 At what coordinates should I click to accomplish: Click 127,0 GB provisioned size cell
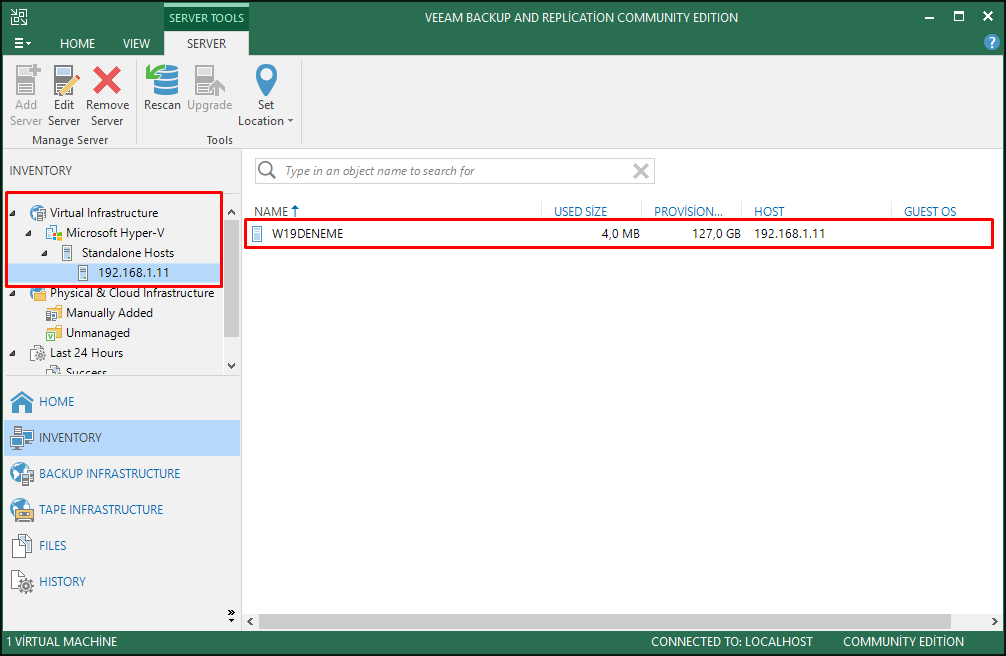pos(716,234)
